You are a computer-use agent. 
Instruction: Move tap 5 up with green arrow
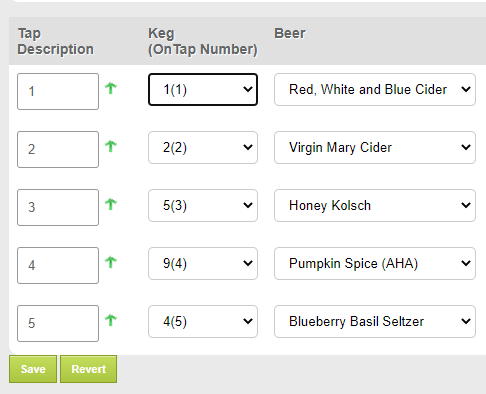pos(111,320)
